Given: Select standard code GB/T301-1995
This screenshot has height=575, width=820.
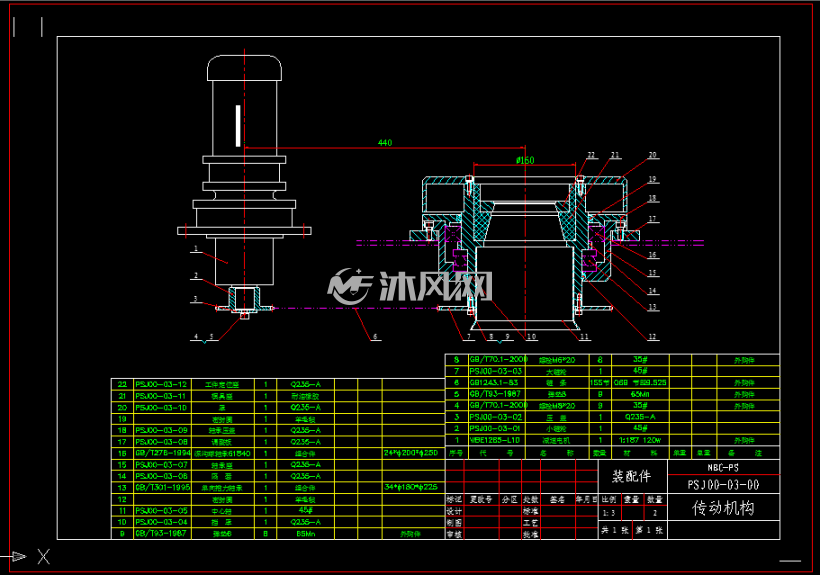Looking at the screenshot, I should 163,488.
